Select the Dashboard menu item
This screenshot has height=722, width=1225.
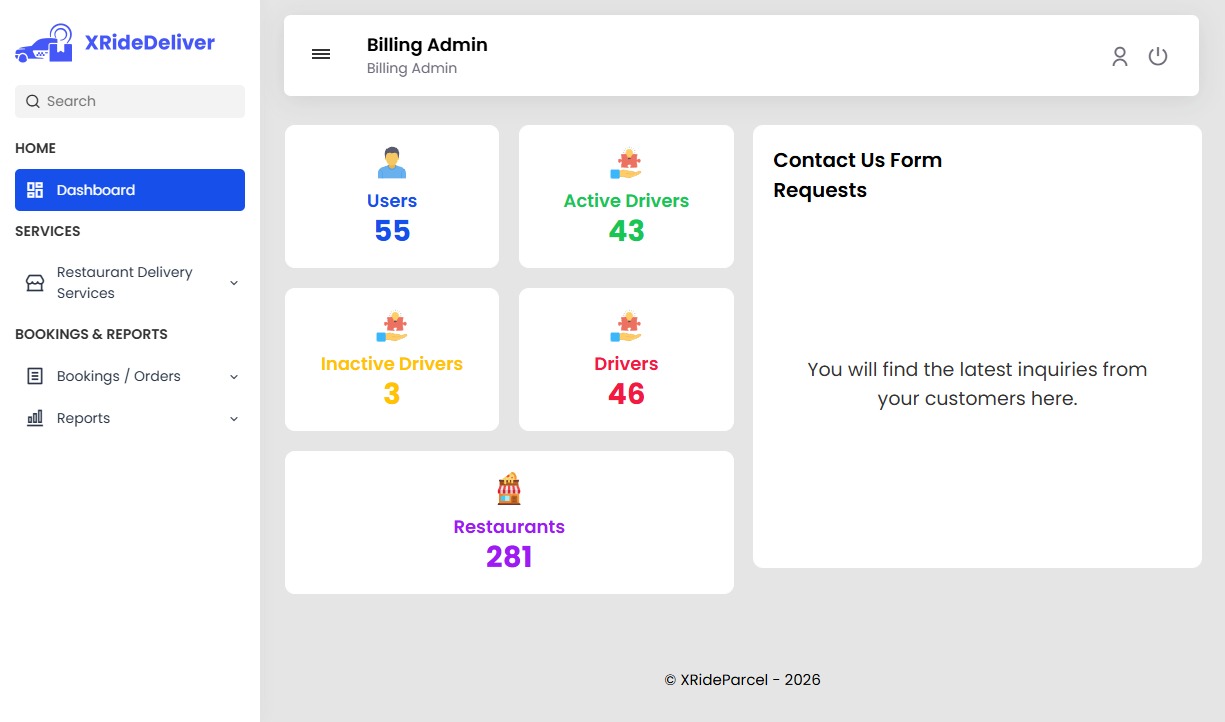pos(95,189)
